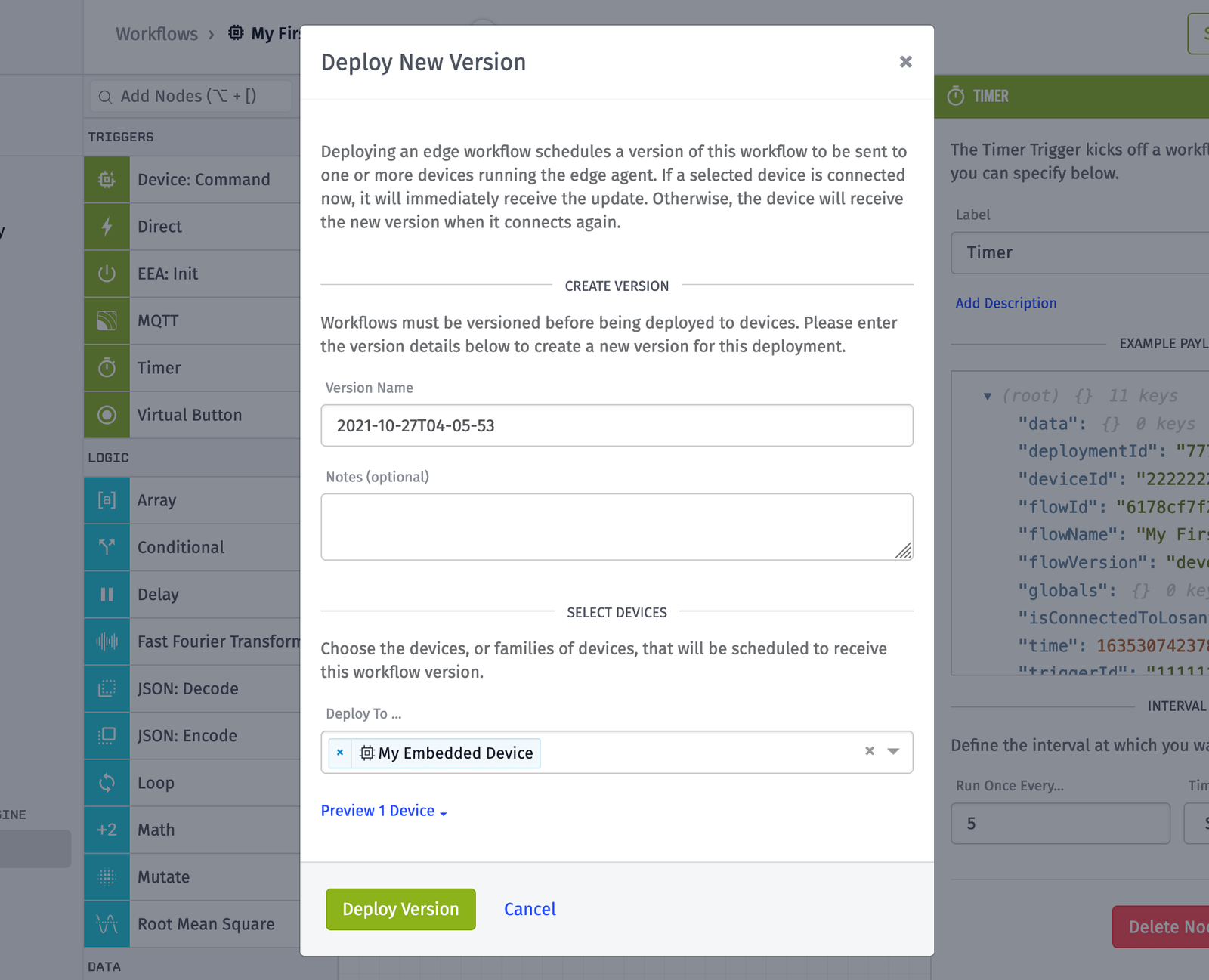
Task: Select the Math +2 icon
Action: 107,830
